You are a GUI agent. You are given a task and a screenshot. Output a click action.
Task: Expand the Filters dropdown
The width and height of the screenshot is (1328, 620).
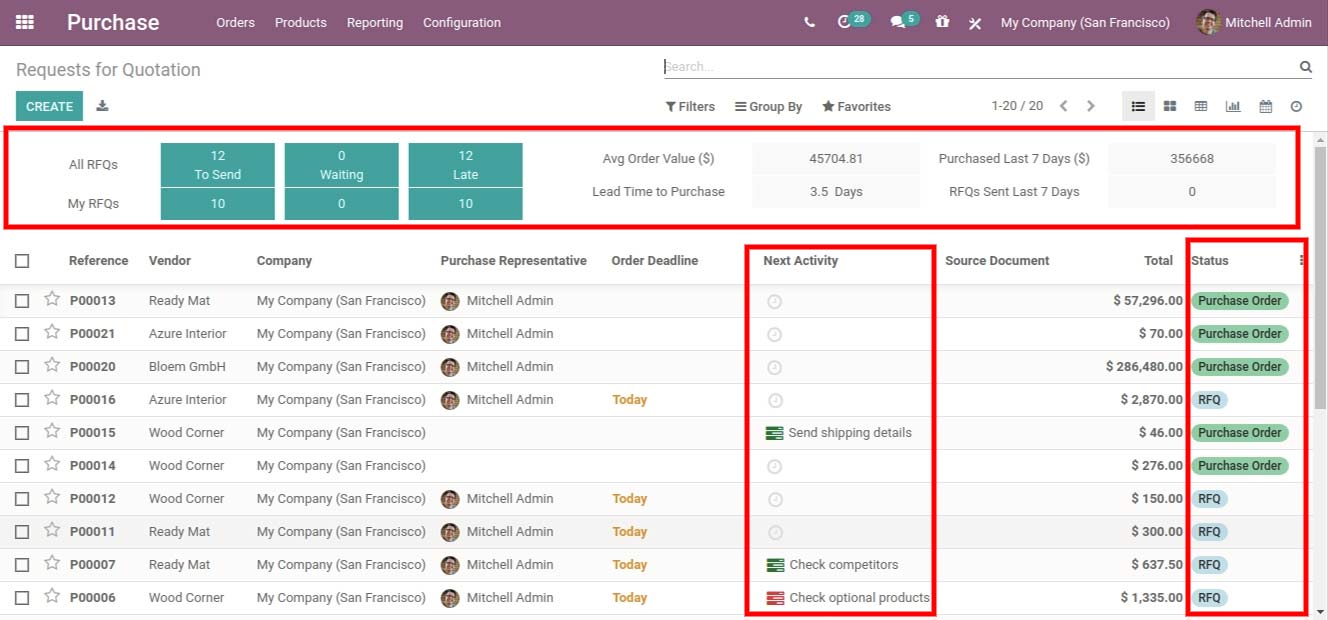[x=690, y=107]
